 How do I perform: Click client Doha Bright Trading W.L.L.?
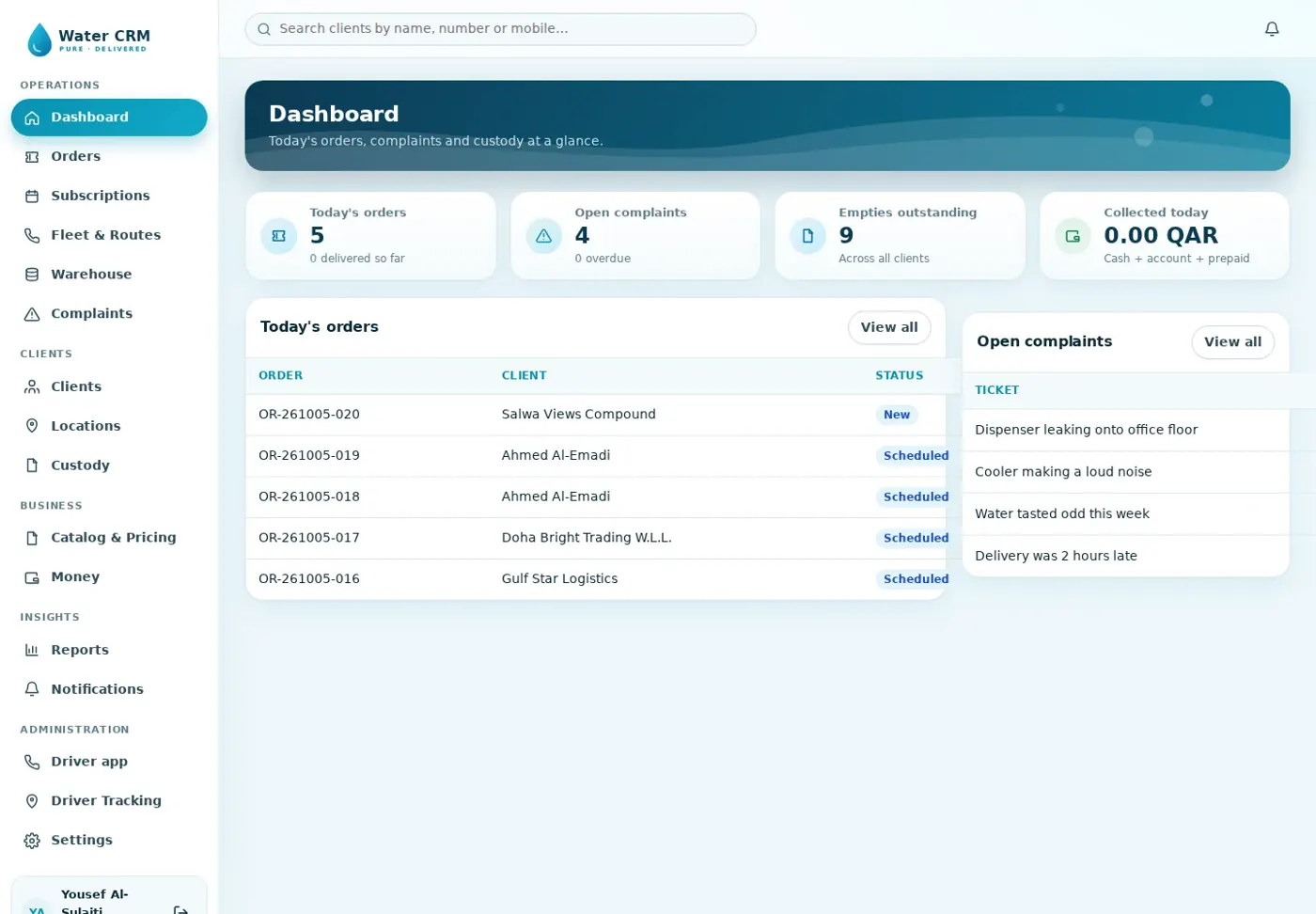coord(587,538)
